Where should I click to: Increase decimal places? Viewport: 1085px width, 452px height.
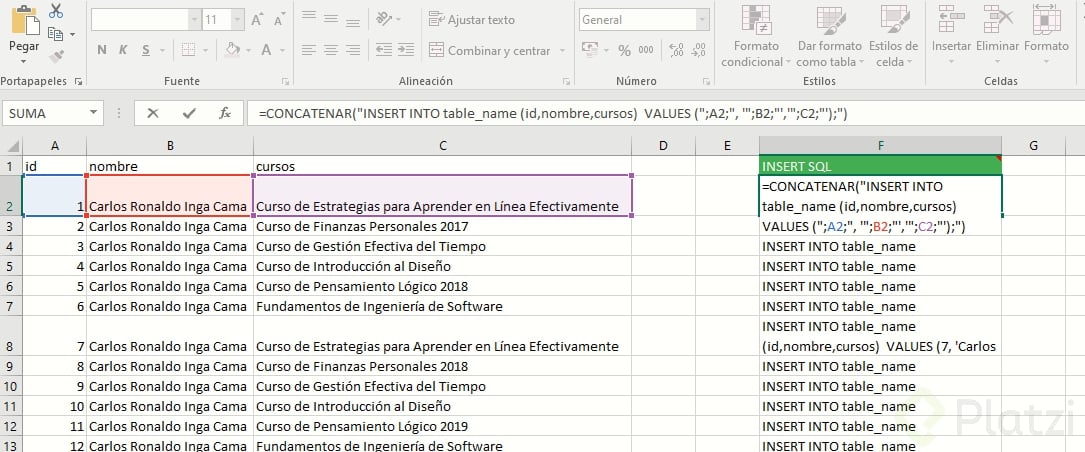coord(677,50)
